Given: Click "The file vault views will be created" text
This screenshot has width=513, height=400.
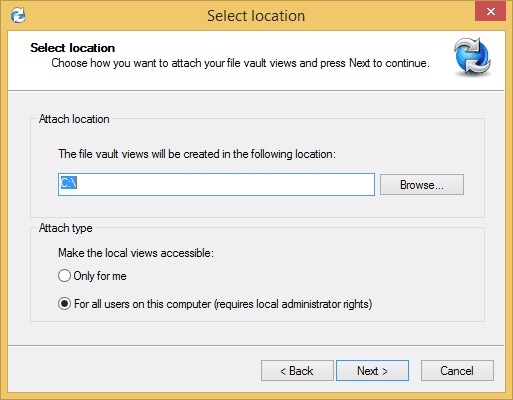Looking at the screenshot, I should click(x=197, y=154).
